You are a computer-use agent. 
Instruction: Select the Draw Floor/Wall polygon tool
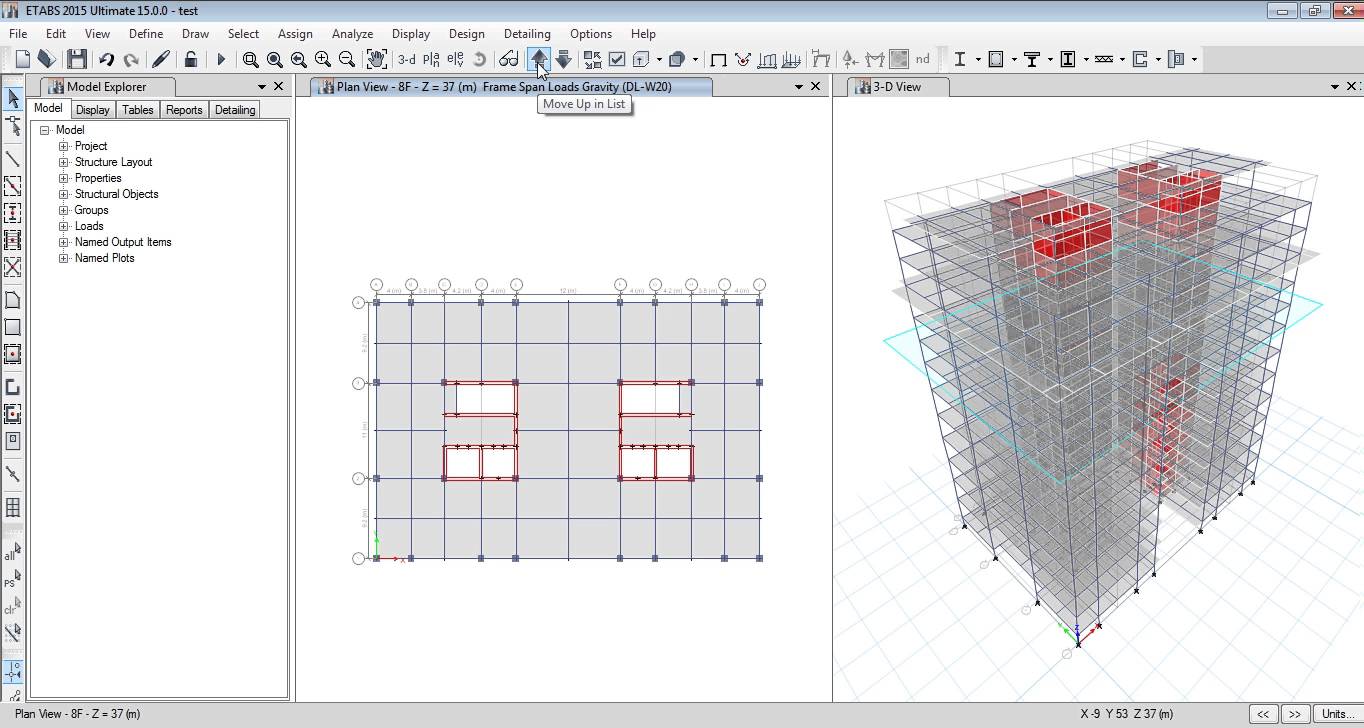point(13,300)
